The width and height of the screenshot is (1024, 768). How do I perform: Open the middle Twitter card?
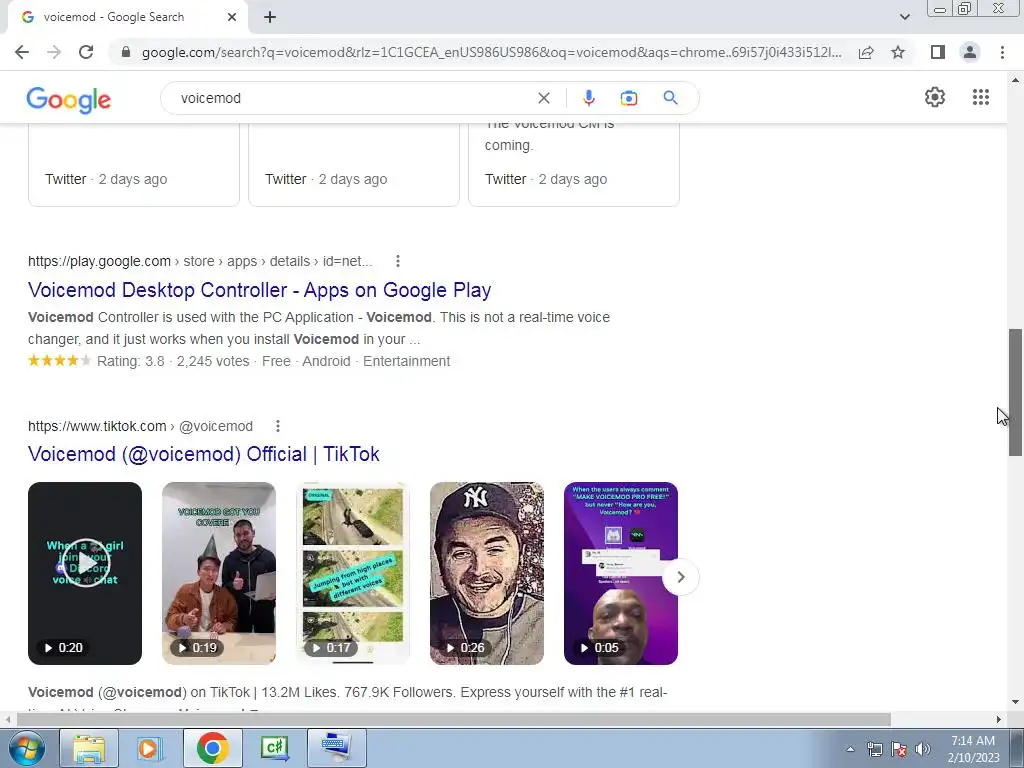click(354, 167)
